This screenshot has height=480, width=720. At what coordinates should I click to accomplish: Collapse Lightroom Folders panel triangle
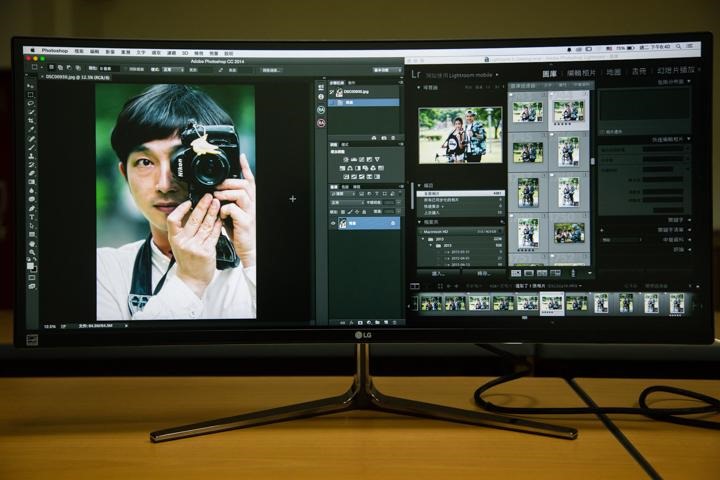pyautogui.click(x=419, y=222)
